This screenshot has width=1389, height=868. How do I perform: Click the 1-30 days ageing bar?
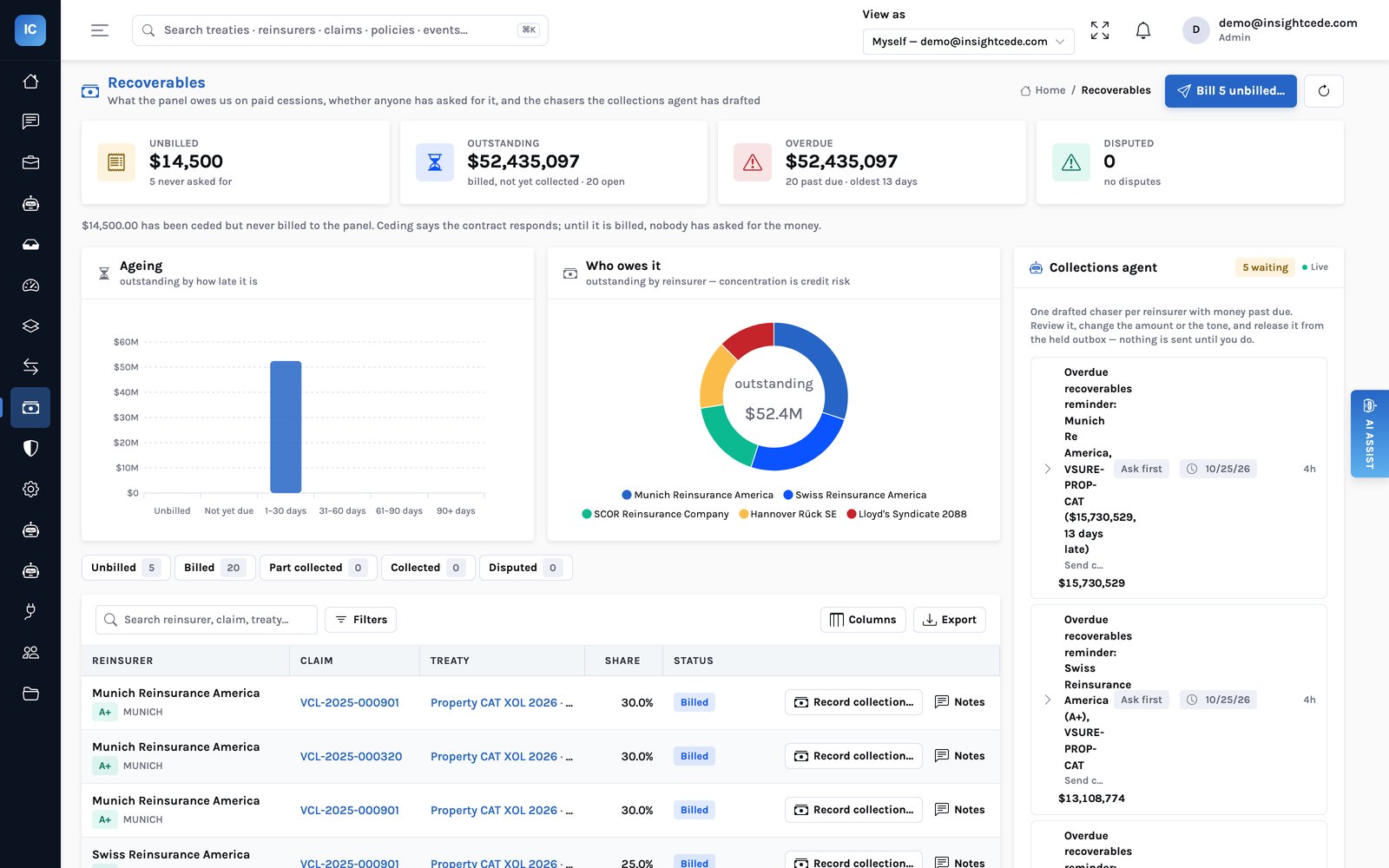click(x=286, y=427)
